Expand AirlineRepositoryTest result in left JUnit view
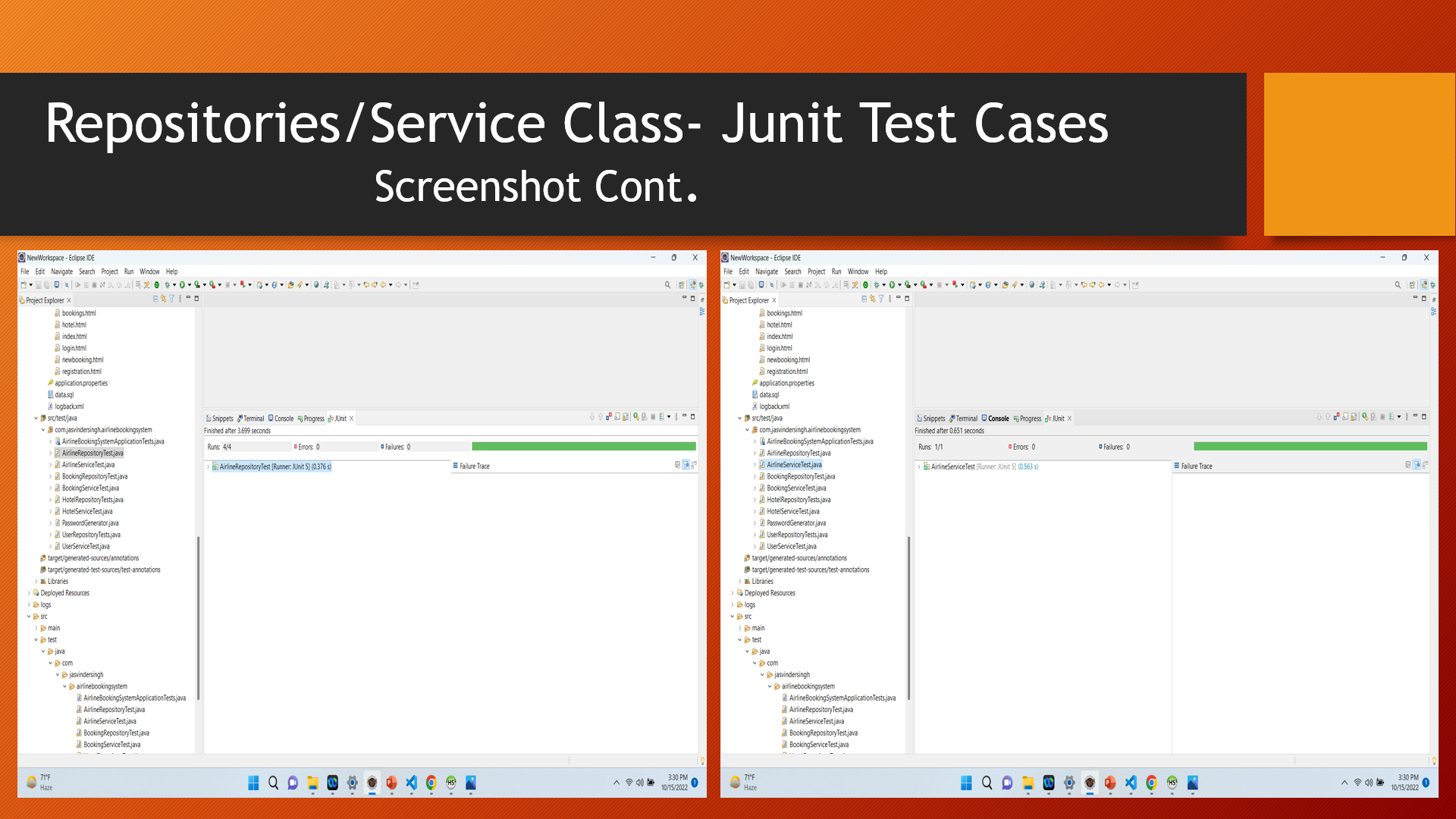This screenshot has height=819, width=1456. tap(209, 467)
